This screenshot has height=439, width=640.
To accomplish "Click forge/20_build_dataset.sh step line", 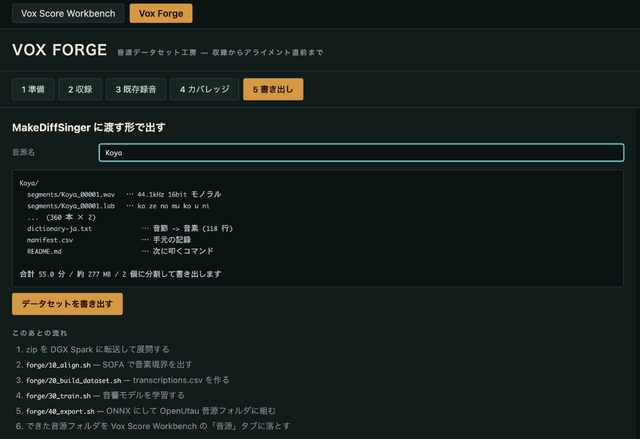I will pyautogui.click(x=122, y=380).
